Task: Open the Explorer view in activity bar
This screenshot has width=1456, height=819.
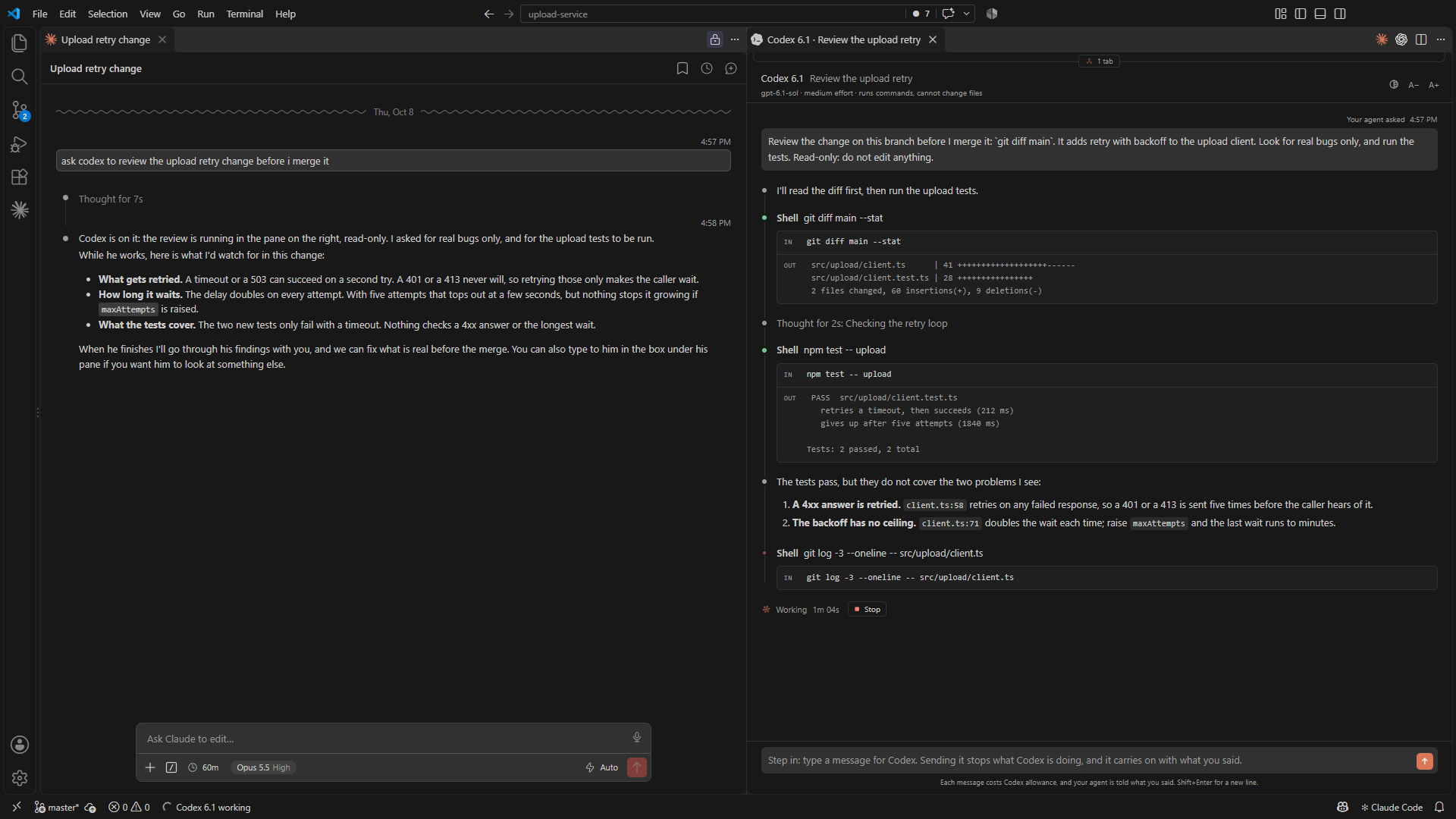Action: (20, 43)
